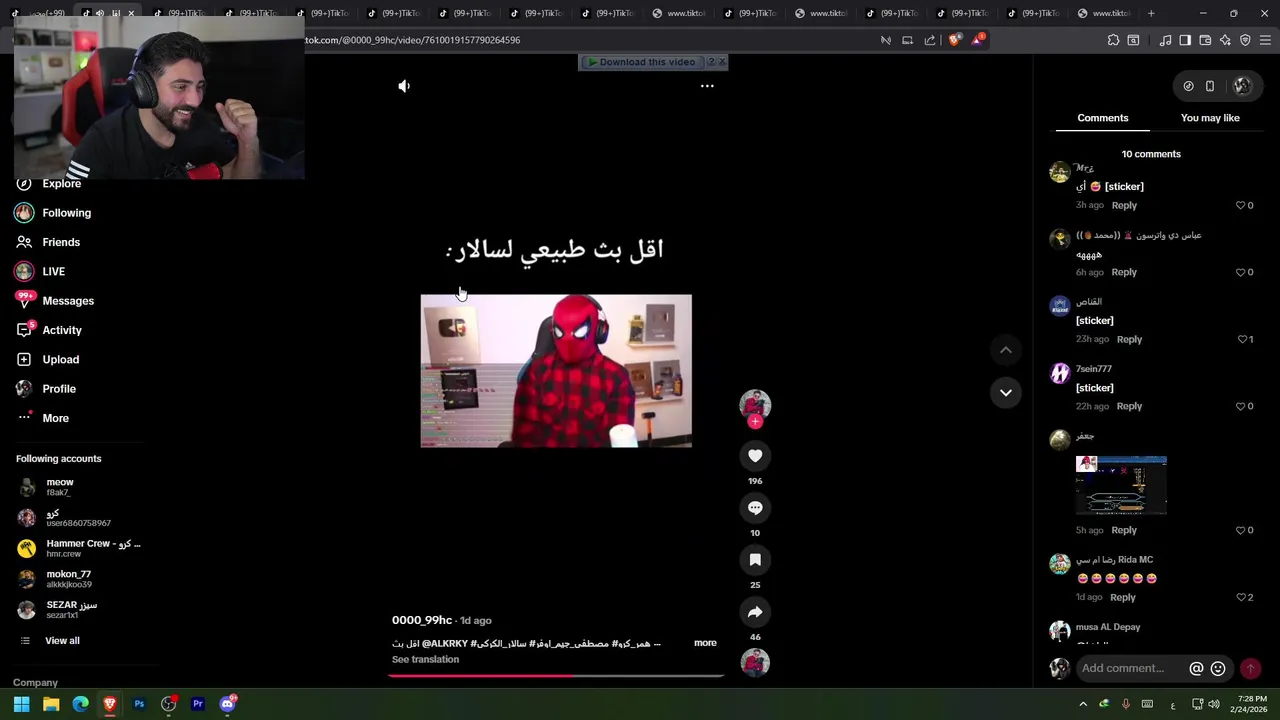
Task: Open the image attached in جعفر comment
Action: (x=1121, y=485)
